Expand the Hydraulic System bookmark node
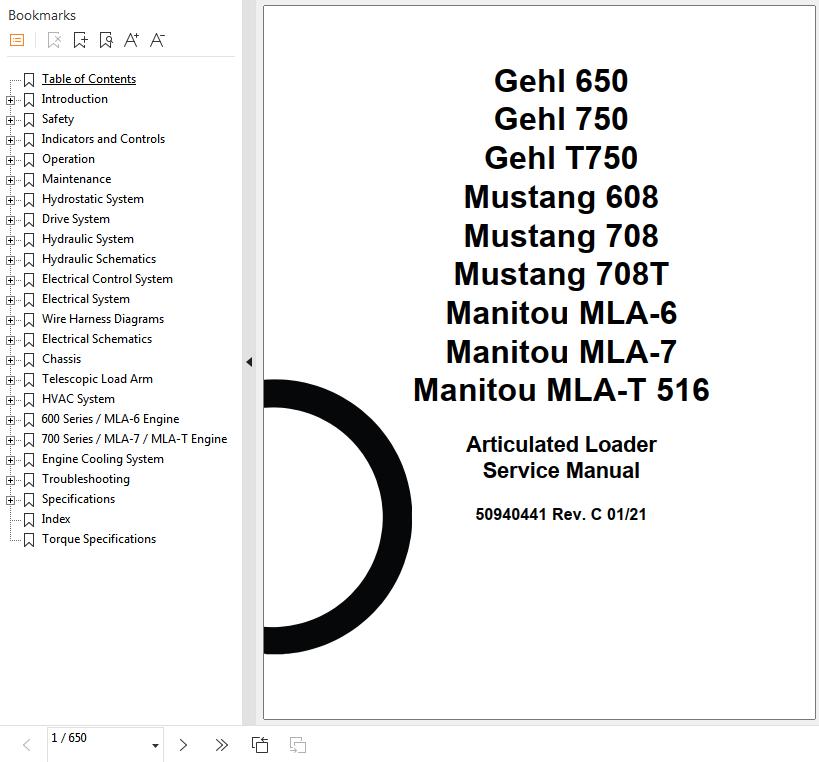Image resolution: width=819 pixels, height=762 pixels. (11, 240)
